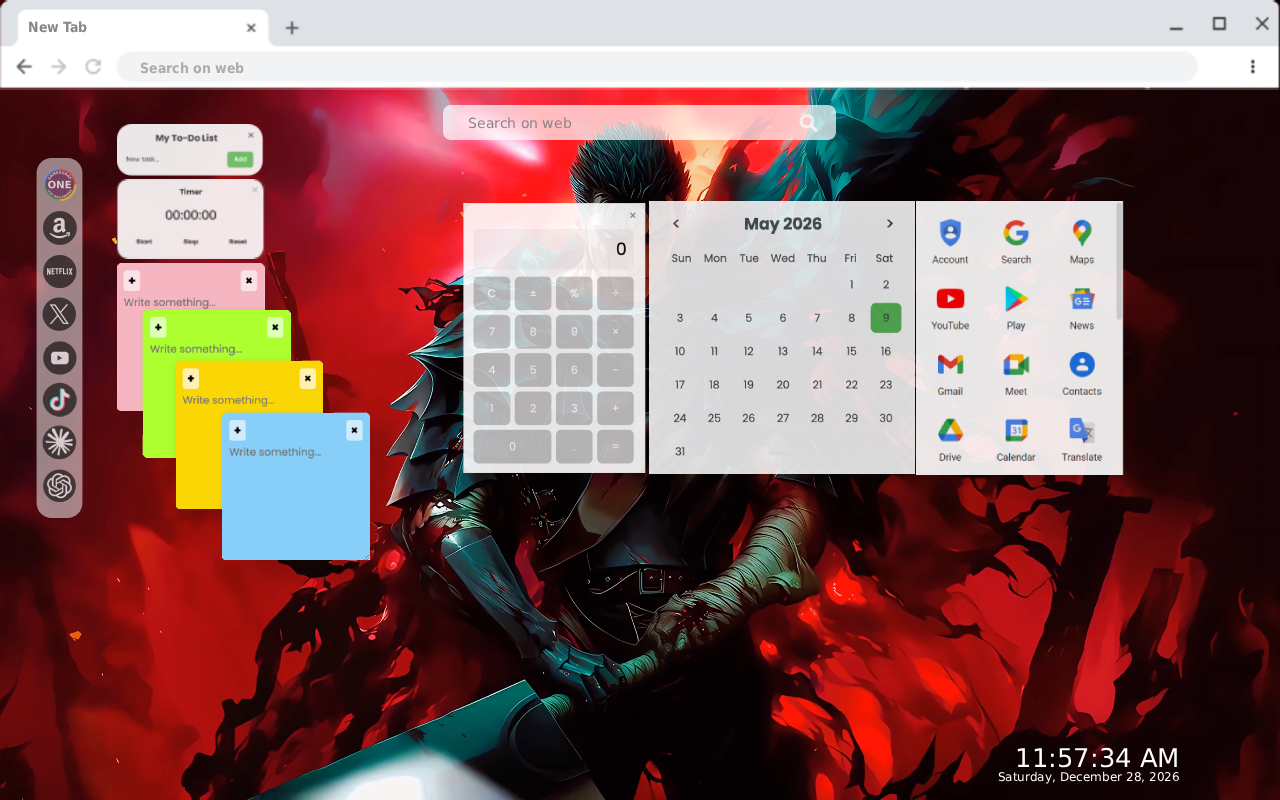Open Netflix from the sidebar dock
The width and height of the screenshot is (1280, 800).
click(60, 271)
